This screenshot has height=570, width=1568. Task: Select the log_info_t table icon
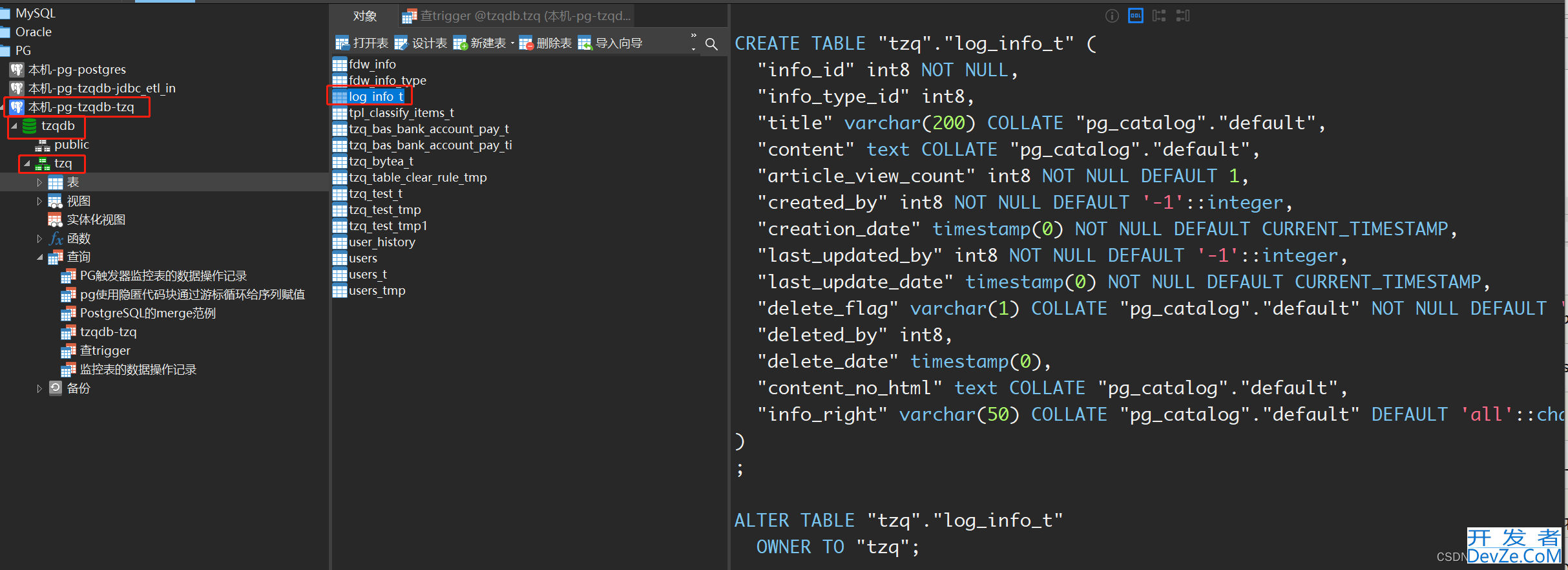coord(340,97)
